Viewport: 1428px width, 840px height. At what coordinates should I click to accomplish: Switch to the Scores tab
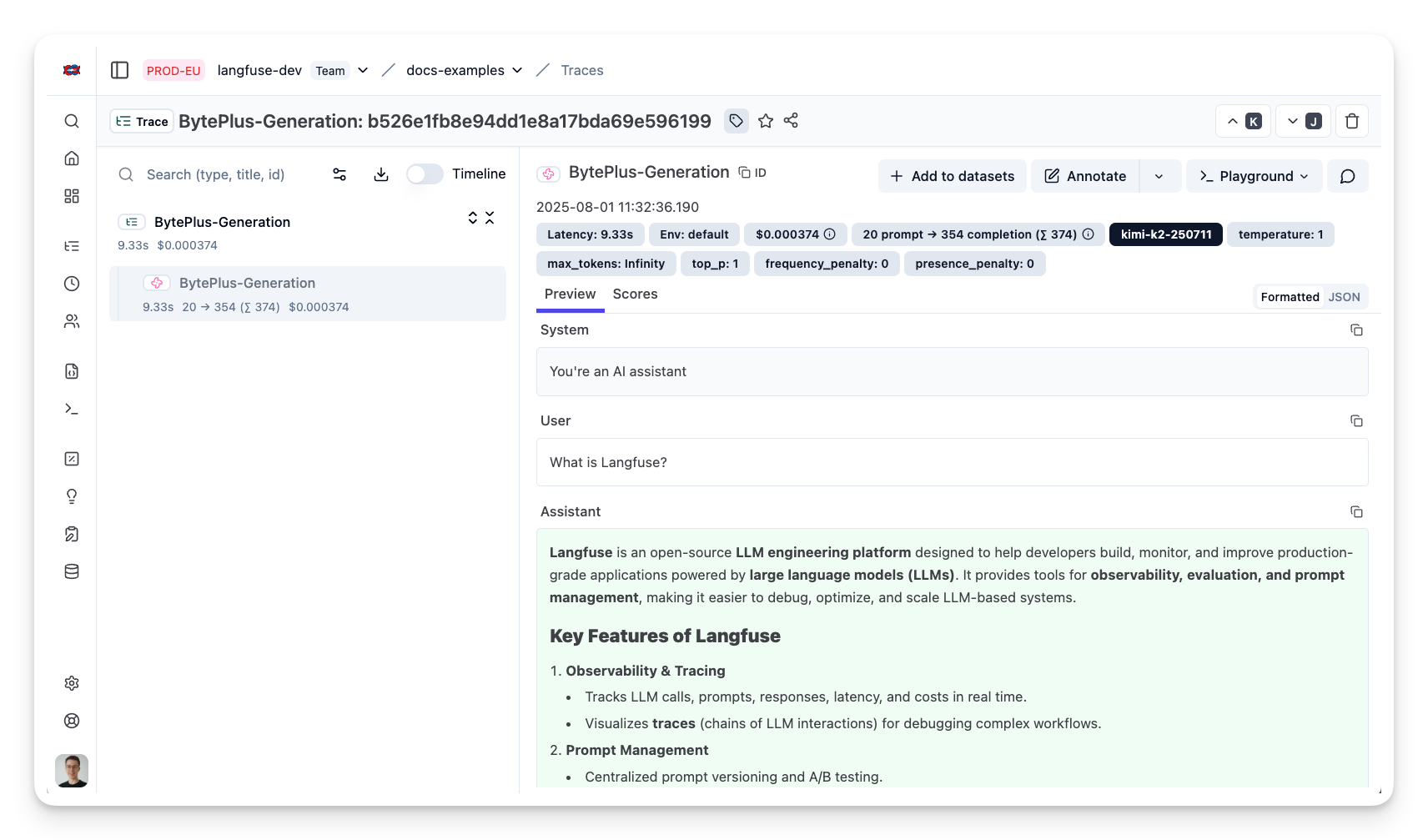point(635,294)
